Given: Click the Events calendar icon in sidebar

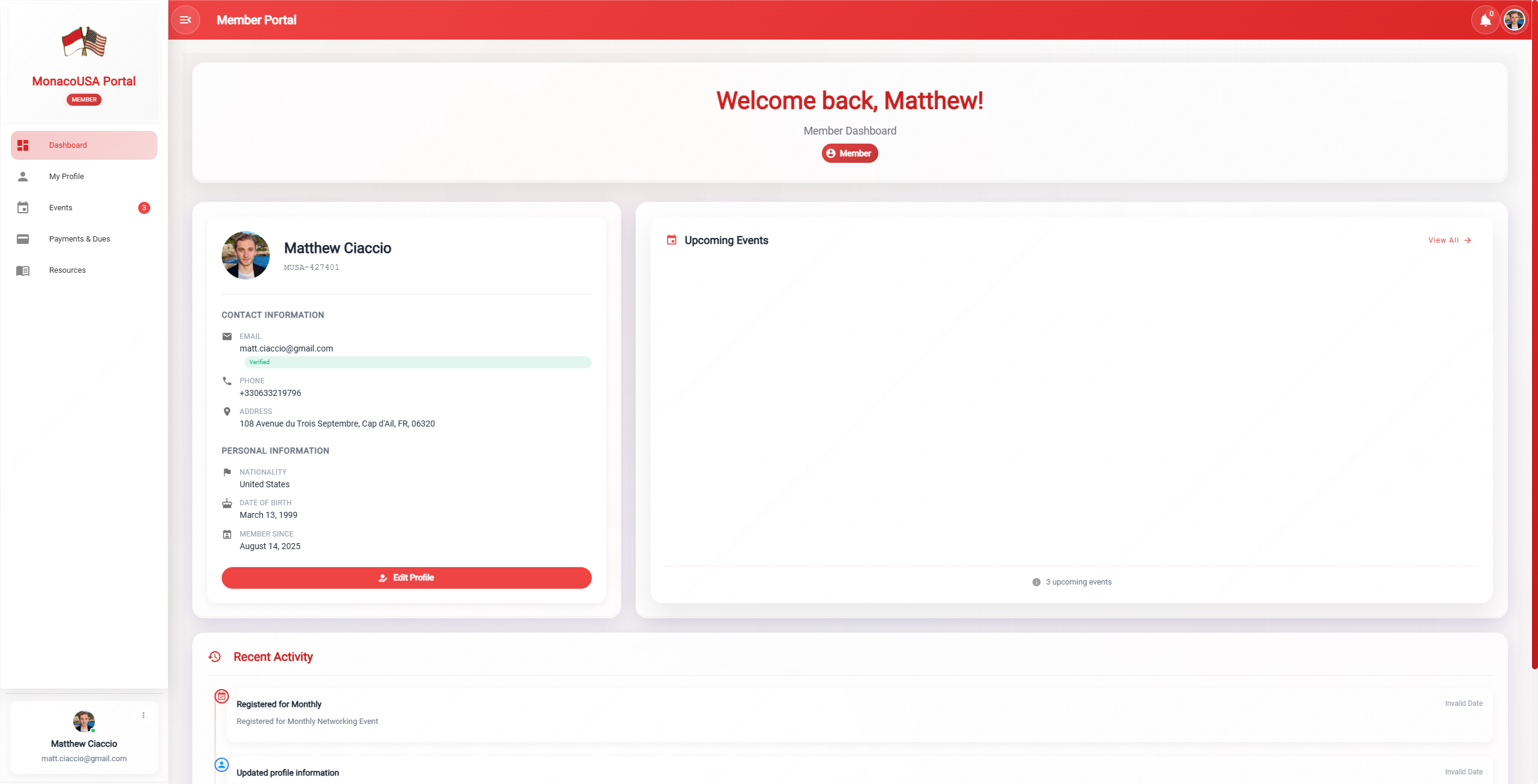Looking at the screenshot, I should point(23,208).
